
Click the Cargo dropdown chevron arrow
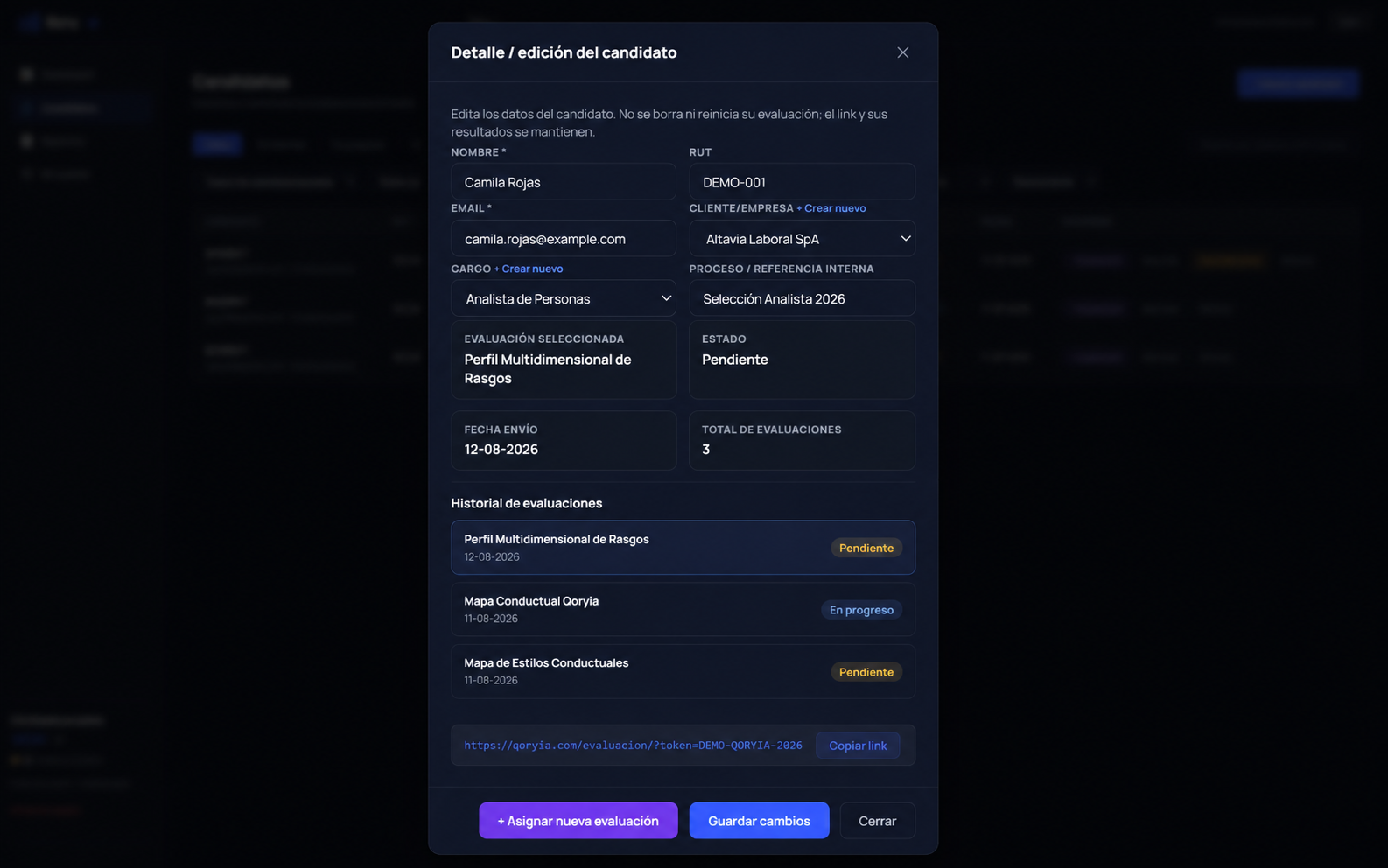pos(666,298)
